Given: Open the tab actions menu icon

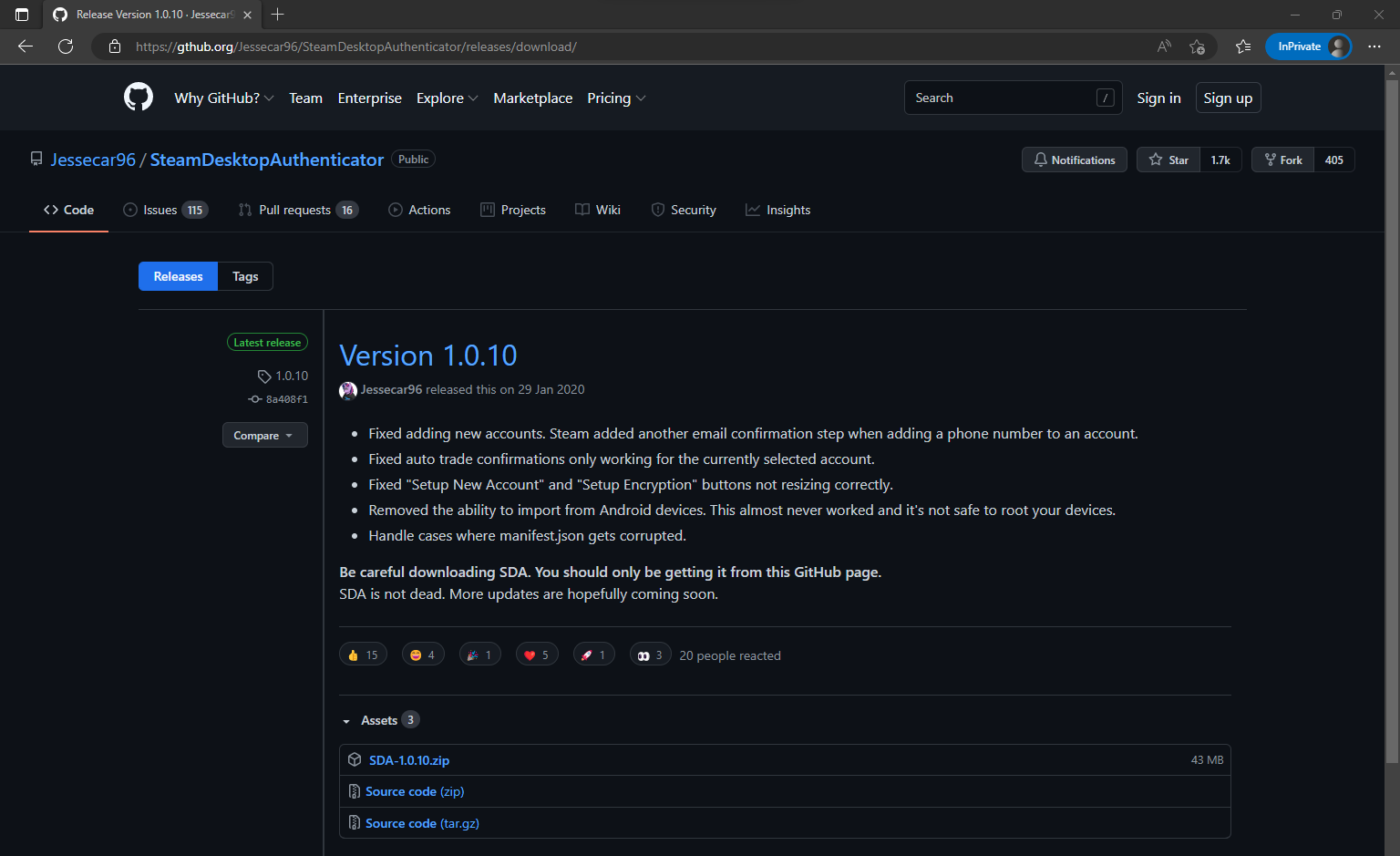Looking at the screenshot, I should pos(22,15).
